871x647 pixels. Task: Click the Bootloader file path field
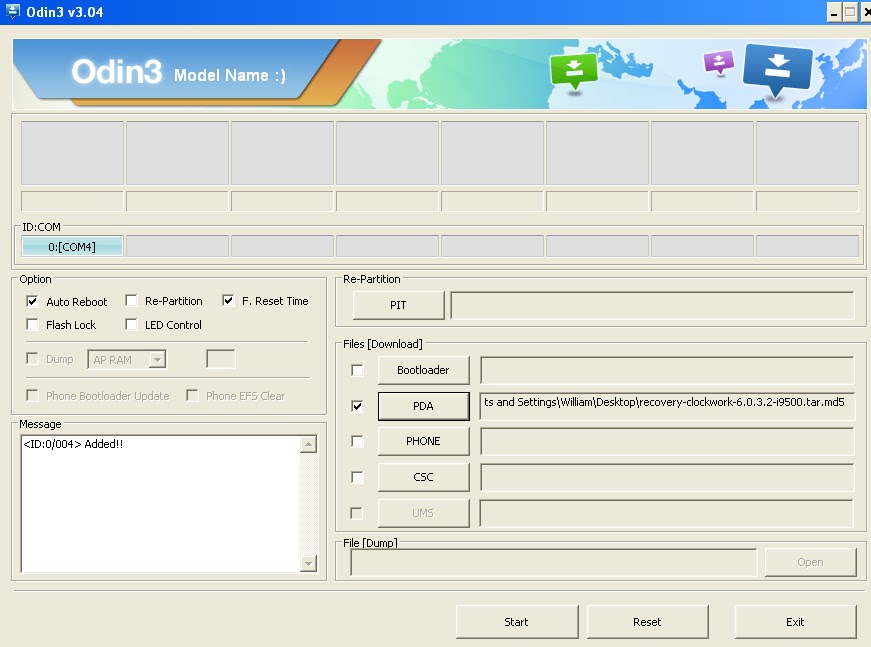pyautogui.click(x=667, y=370)
